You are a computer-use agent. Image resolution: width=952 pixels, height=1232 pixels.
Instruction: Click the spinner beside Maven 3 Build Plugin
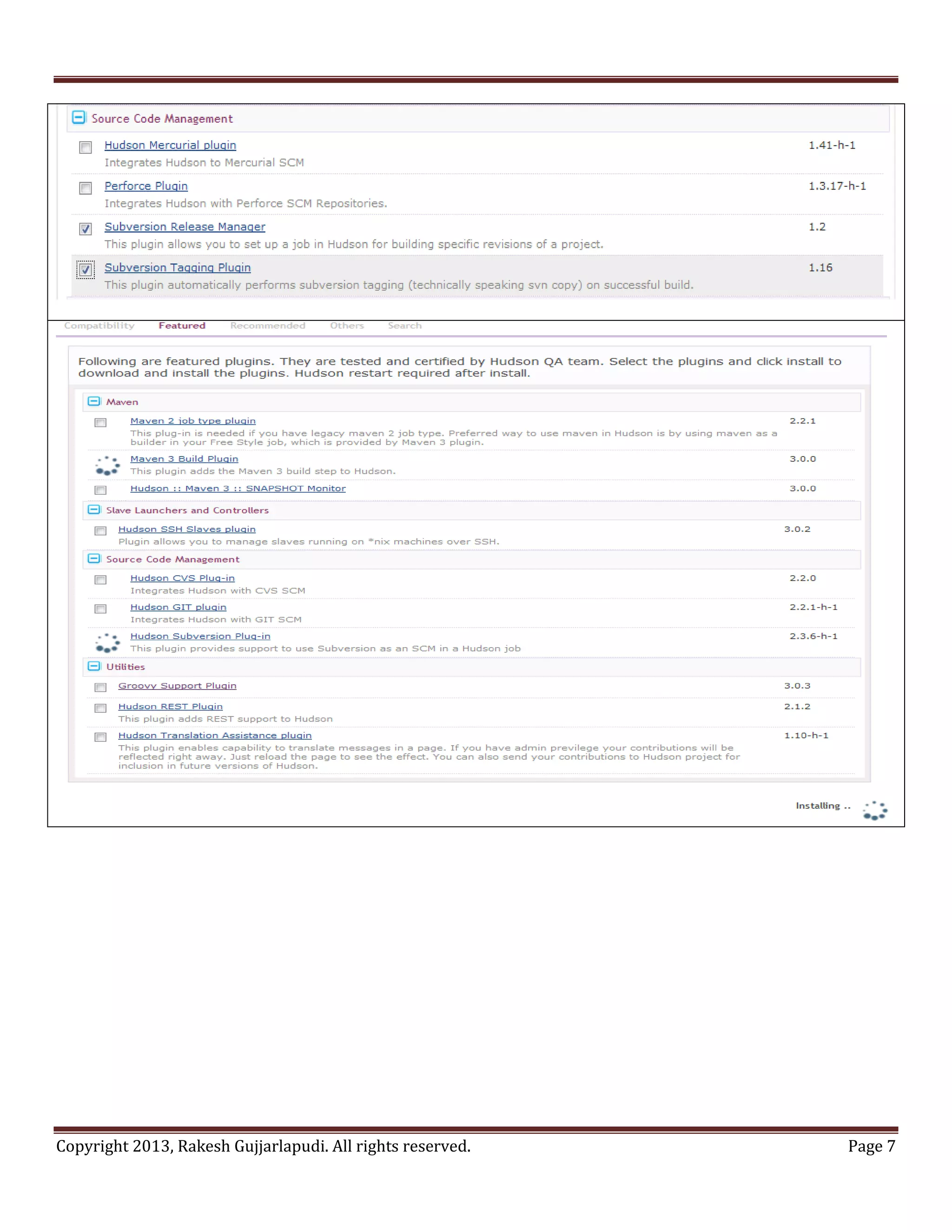coord(107,466)
